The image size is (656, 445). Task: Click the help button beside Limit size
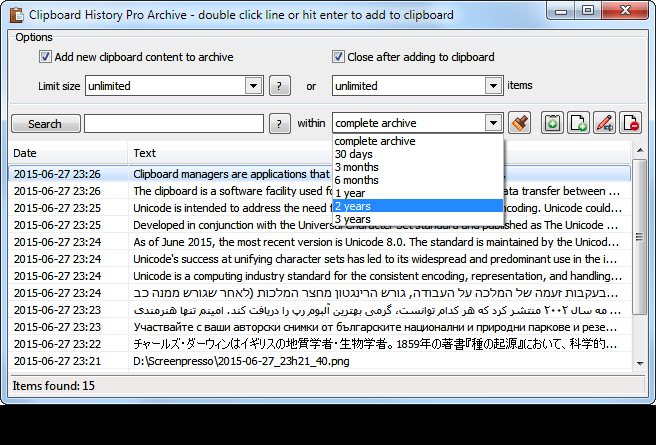click(x=282, y=86)
